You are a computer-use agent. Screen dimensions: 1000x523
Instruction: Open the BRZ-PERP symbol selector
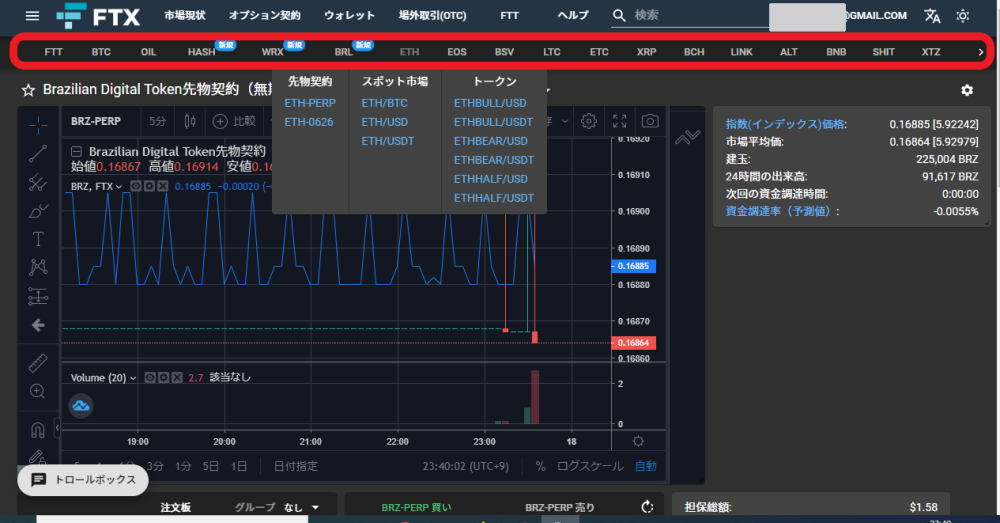pyautogui.click(x=96, y=121)
